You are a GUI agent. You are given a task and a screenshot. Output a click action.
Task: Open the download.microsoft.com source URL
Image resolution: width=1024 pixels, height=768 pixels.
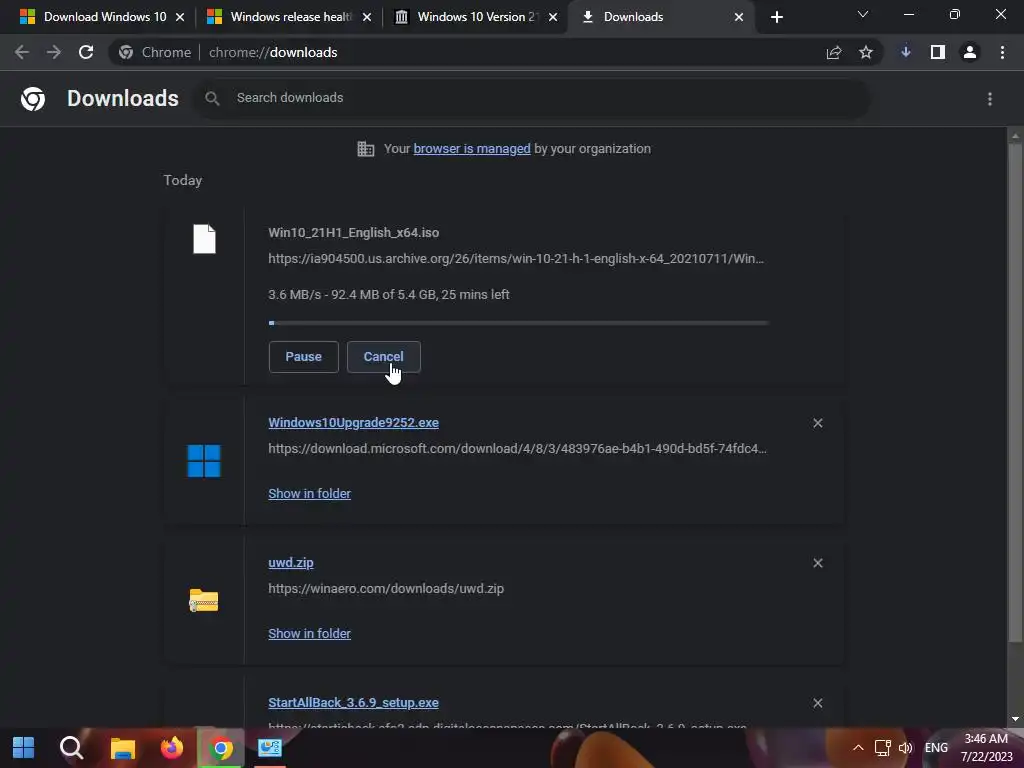pyautogui.click(x=517, y=449)
